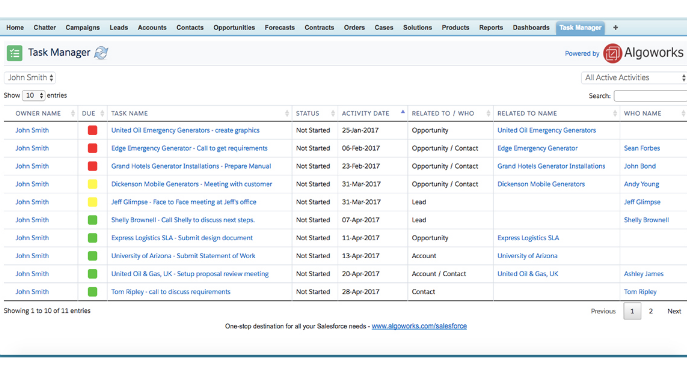Click the Who Name column header
This screenshot has width=687, height=384.
click(x=642, y=114)
